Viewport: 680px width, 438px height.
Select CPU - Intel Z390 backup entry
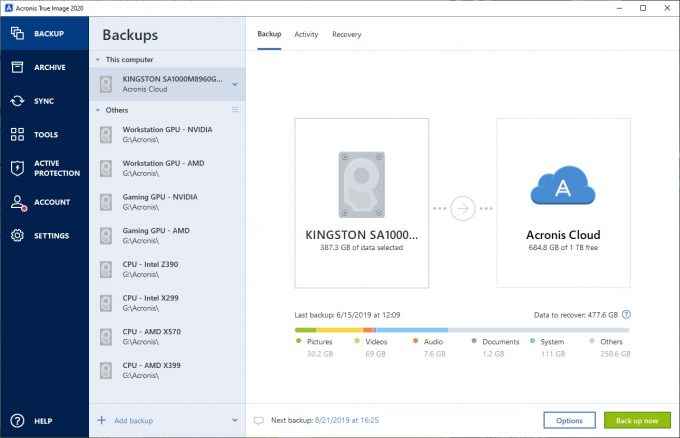[167, 269]
